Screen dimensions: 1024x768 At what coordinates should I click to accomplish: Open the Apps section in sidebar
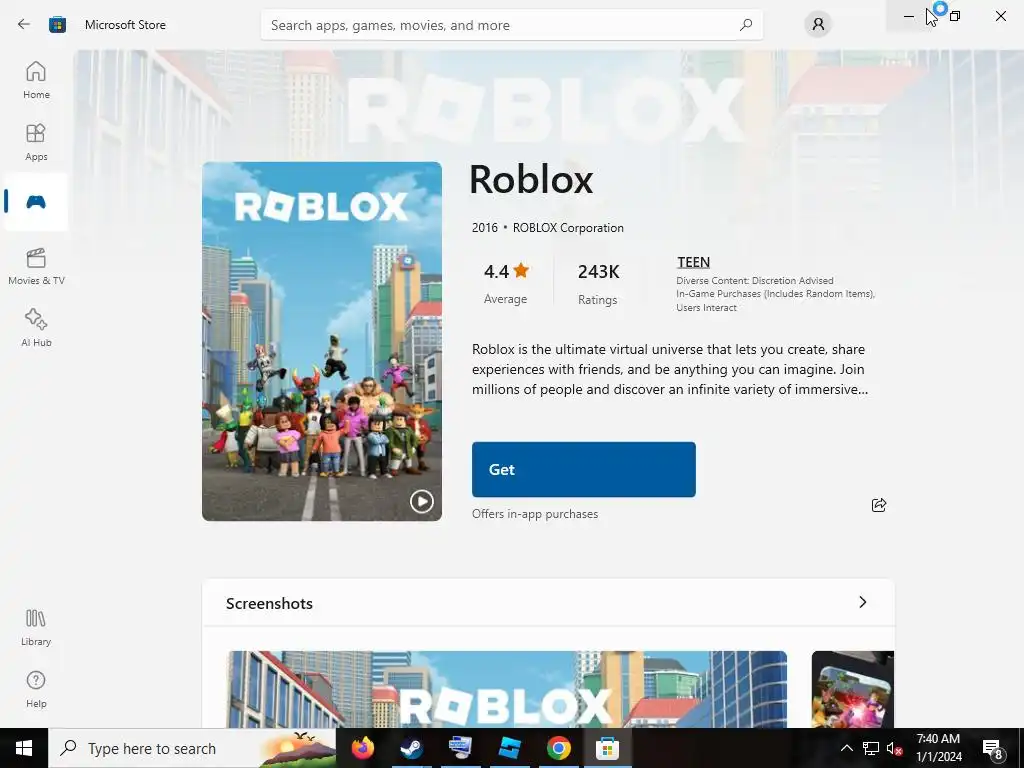click(36, 142)
